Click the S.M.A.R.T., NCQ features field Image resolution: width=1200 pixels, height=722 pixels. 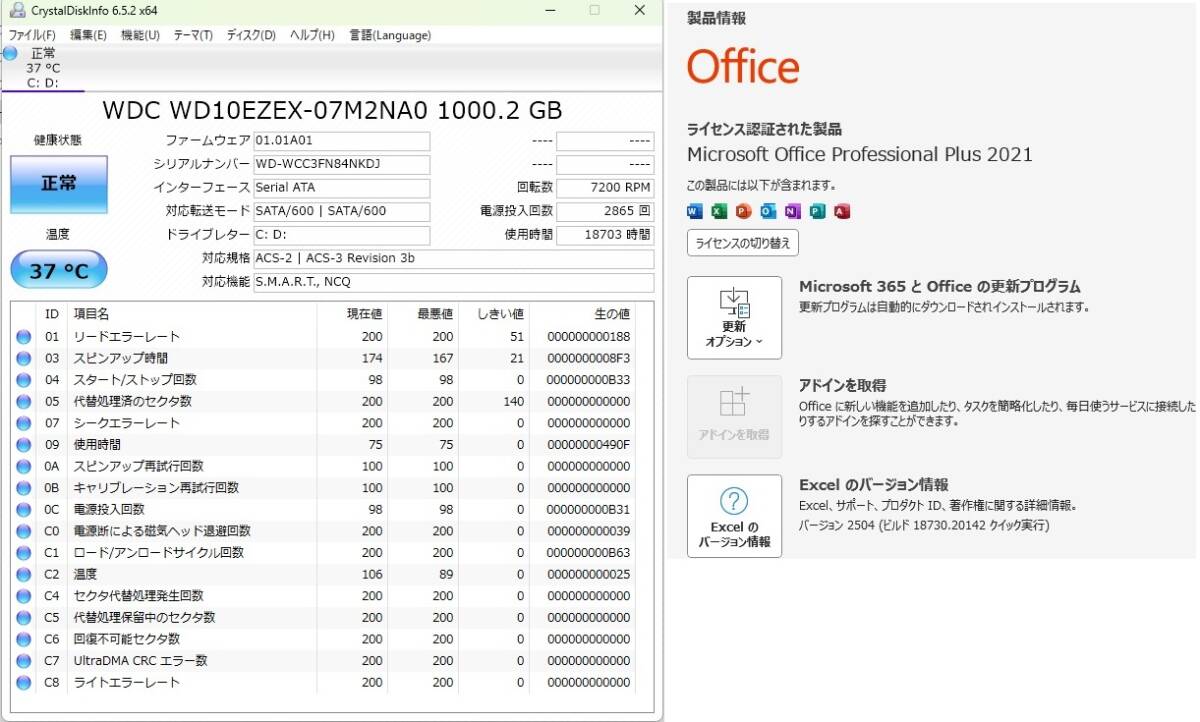click(x=453, y=282)
